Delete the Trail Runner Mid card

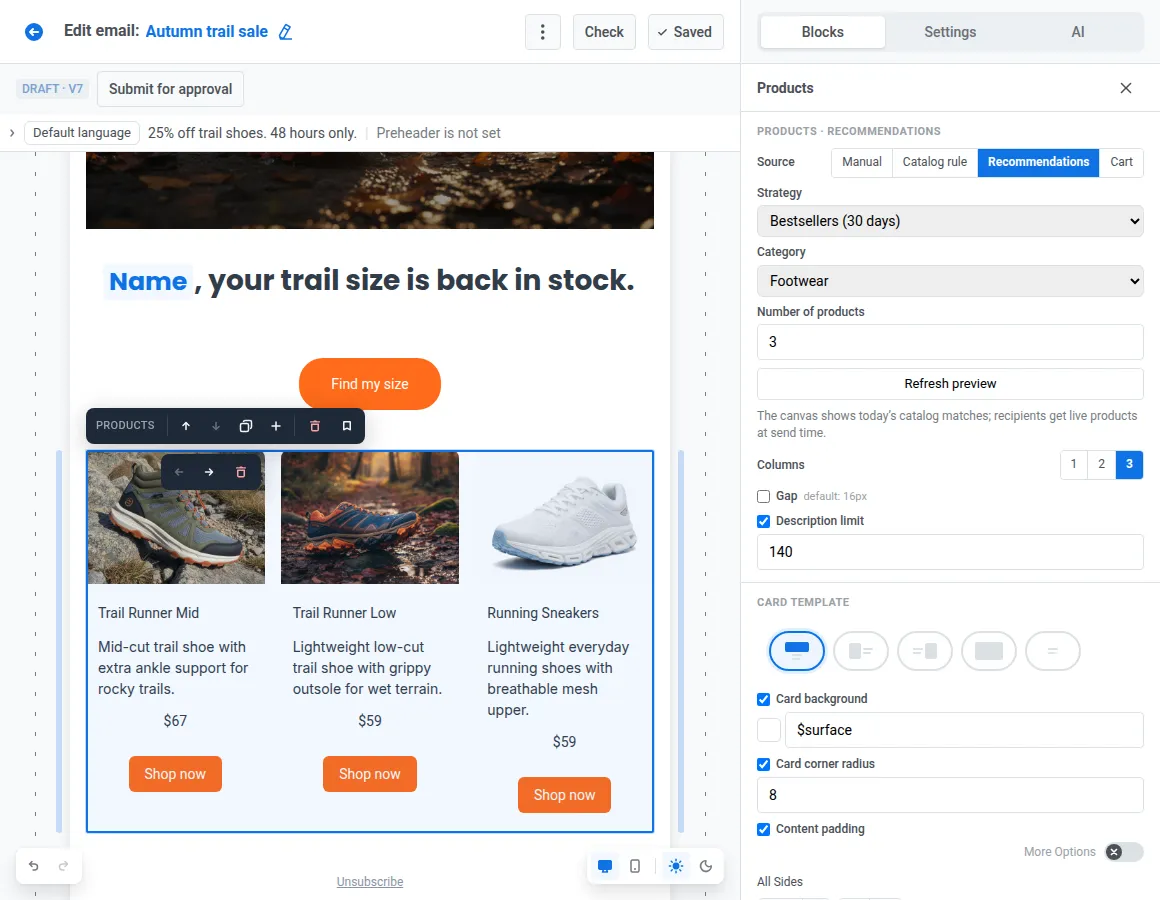(240, 472)
